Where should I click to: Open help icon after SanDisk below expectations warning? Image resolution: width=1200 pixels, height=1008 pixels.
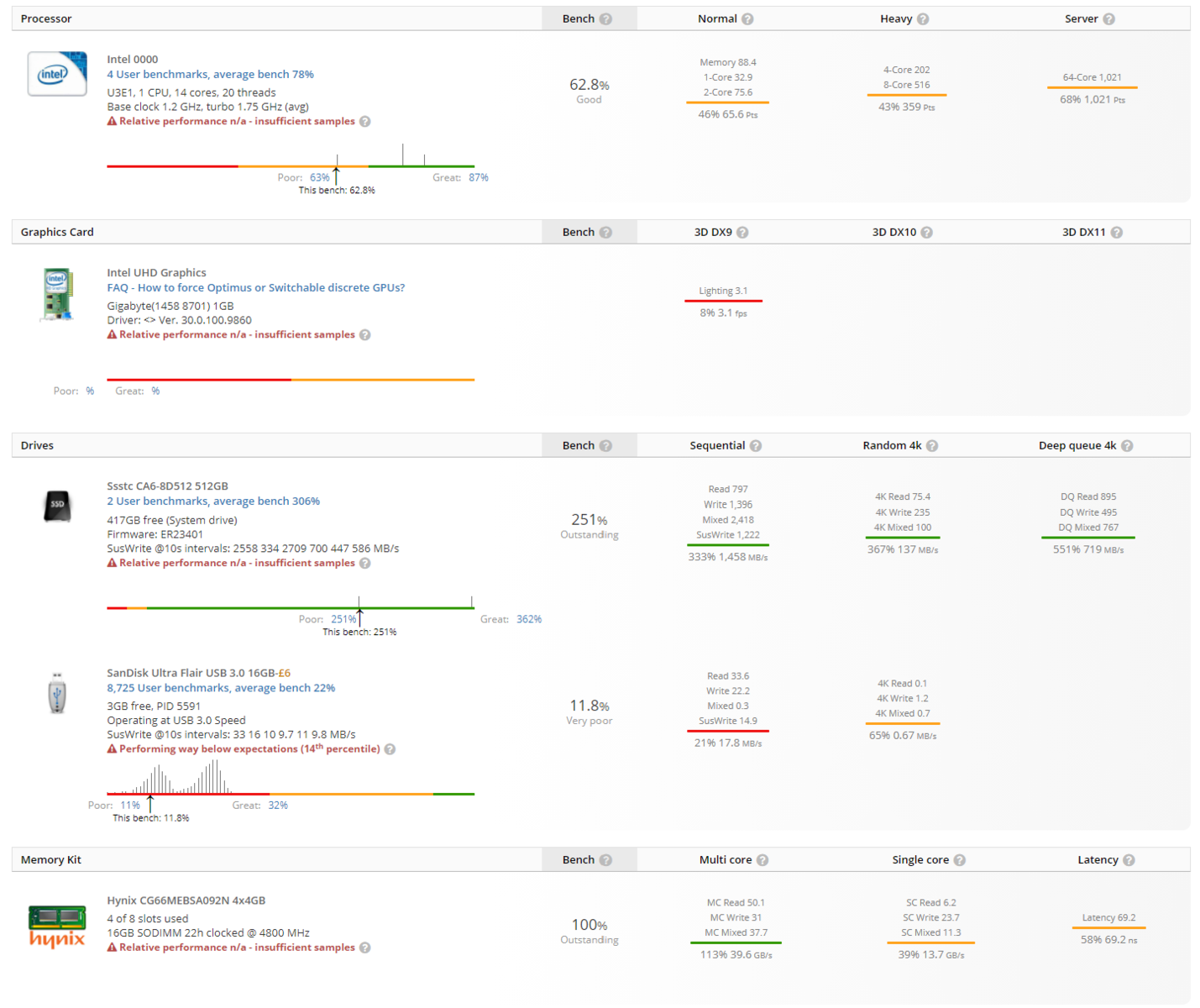tap(390, 749)
